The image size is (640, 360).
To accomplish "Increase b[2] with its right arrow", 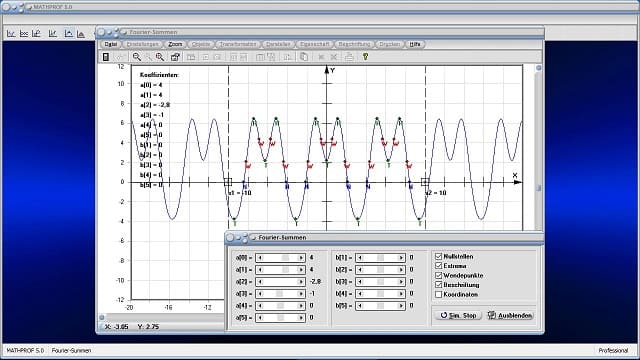I will (401, 270).
